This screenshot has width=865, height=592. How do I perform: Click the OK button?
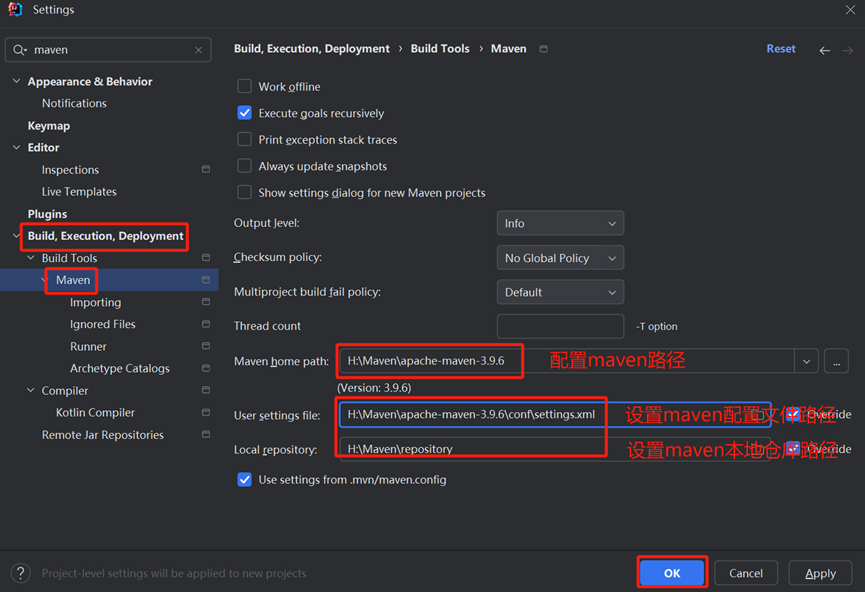pyautogui.click(x=672, y=573)
